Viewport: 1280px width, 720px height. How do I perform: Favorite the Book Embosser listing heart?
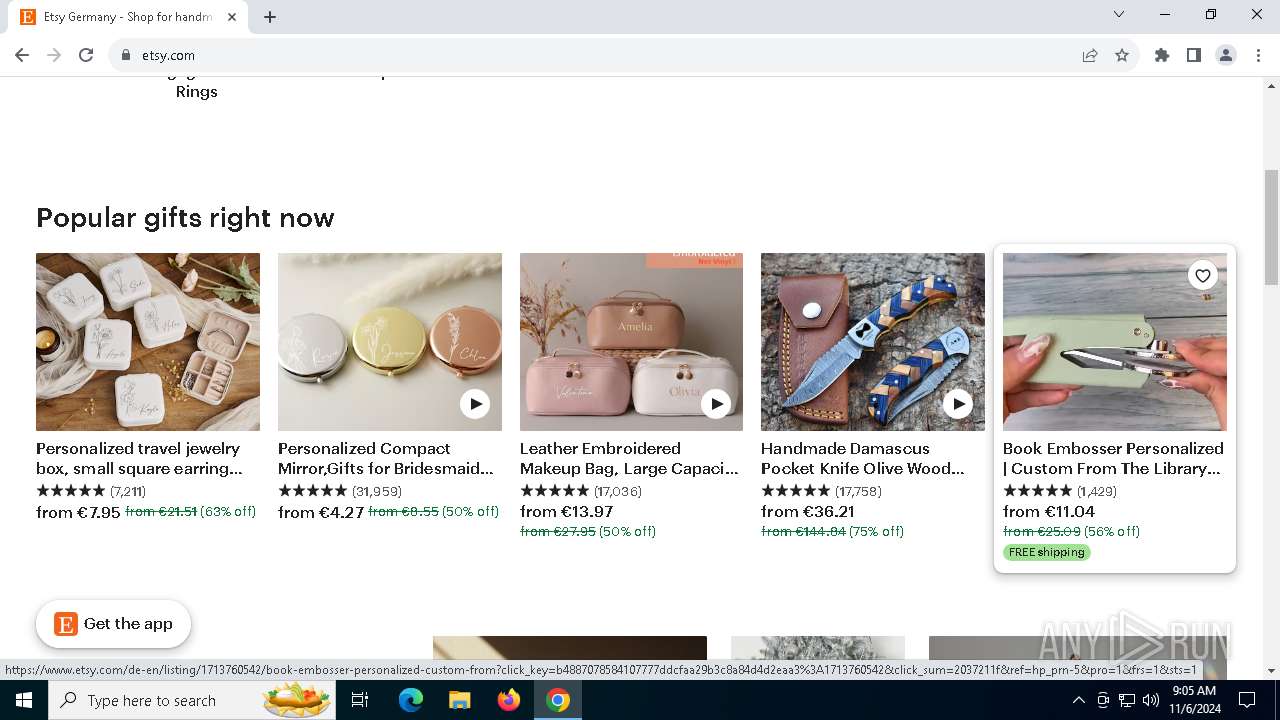[1203, 276]
